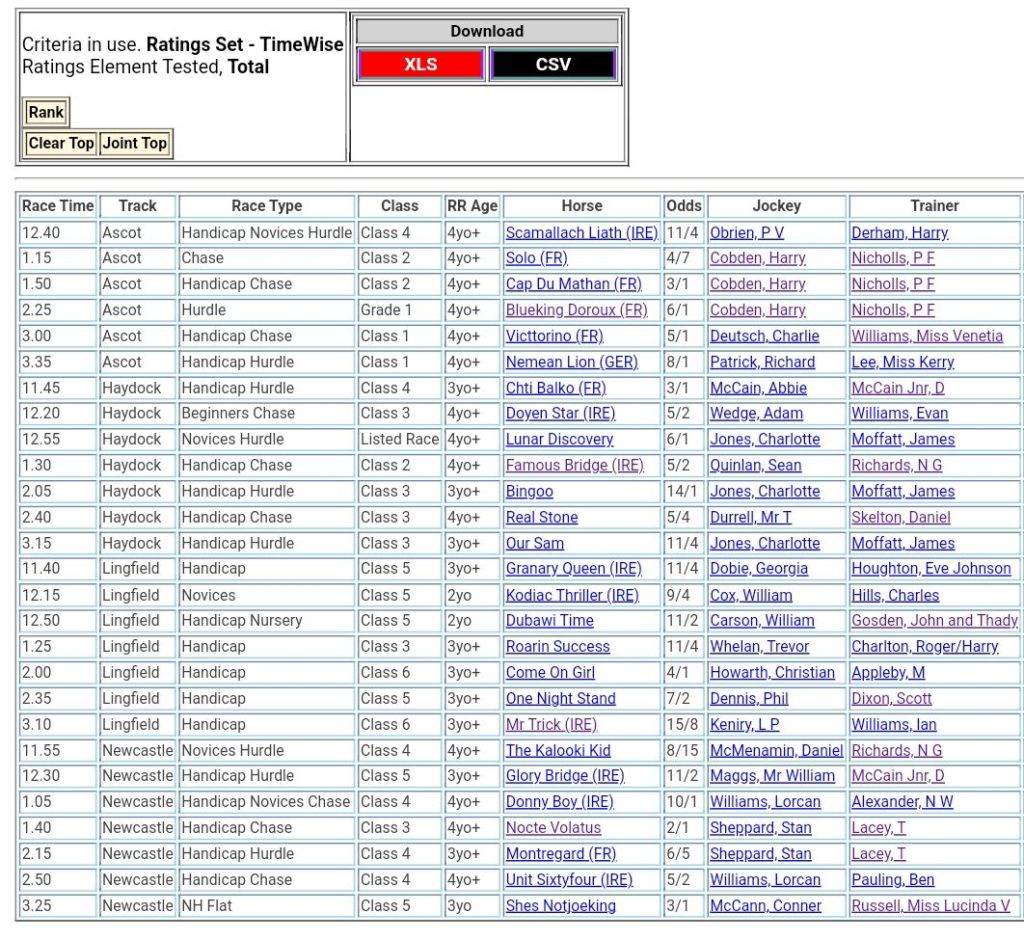Open The Kalooki Kid horse link

[558, 750]
